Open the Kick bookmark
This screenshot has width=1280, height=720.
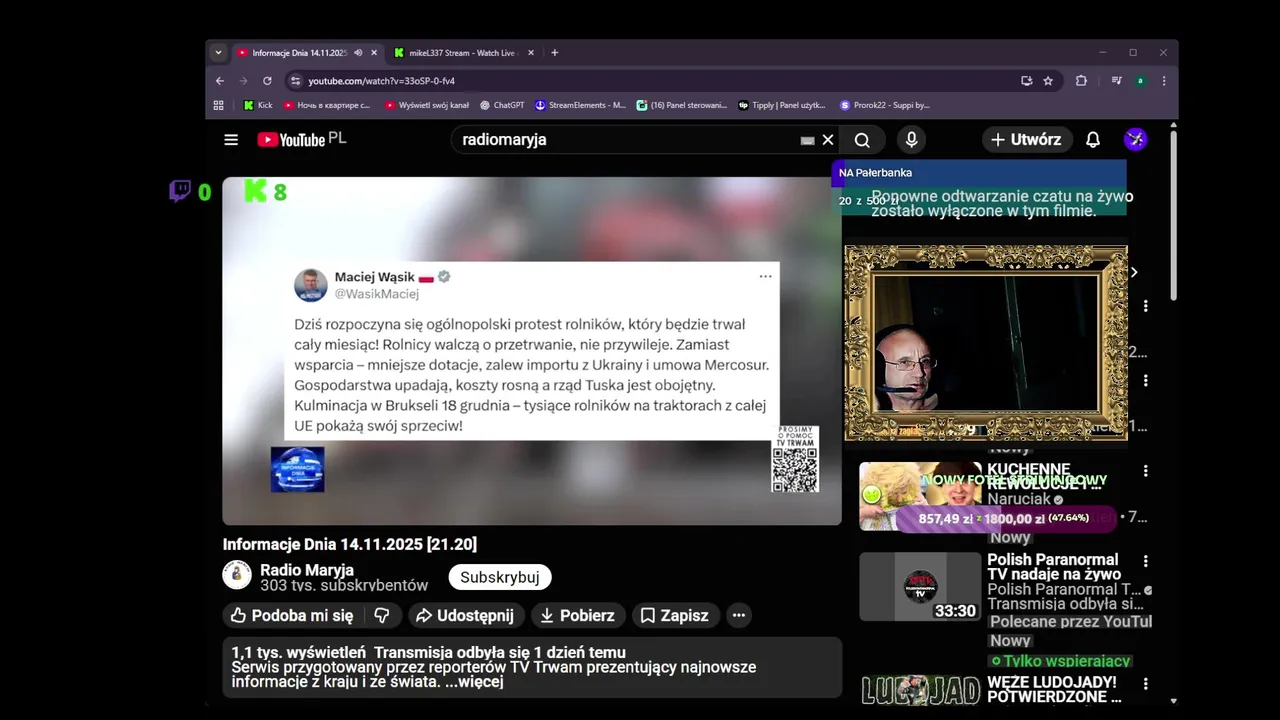tap(258, 105)
